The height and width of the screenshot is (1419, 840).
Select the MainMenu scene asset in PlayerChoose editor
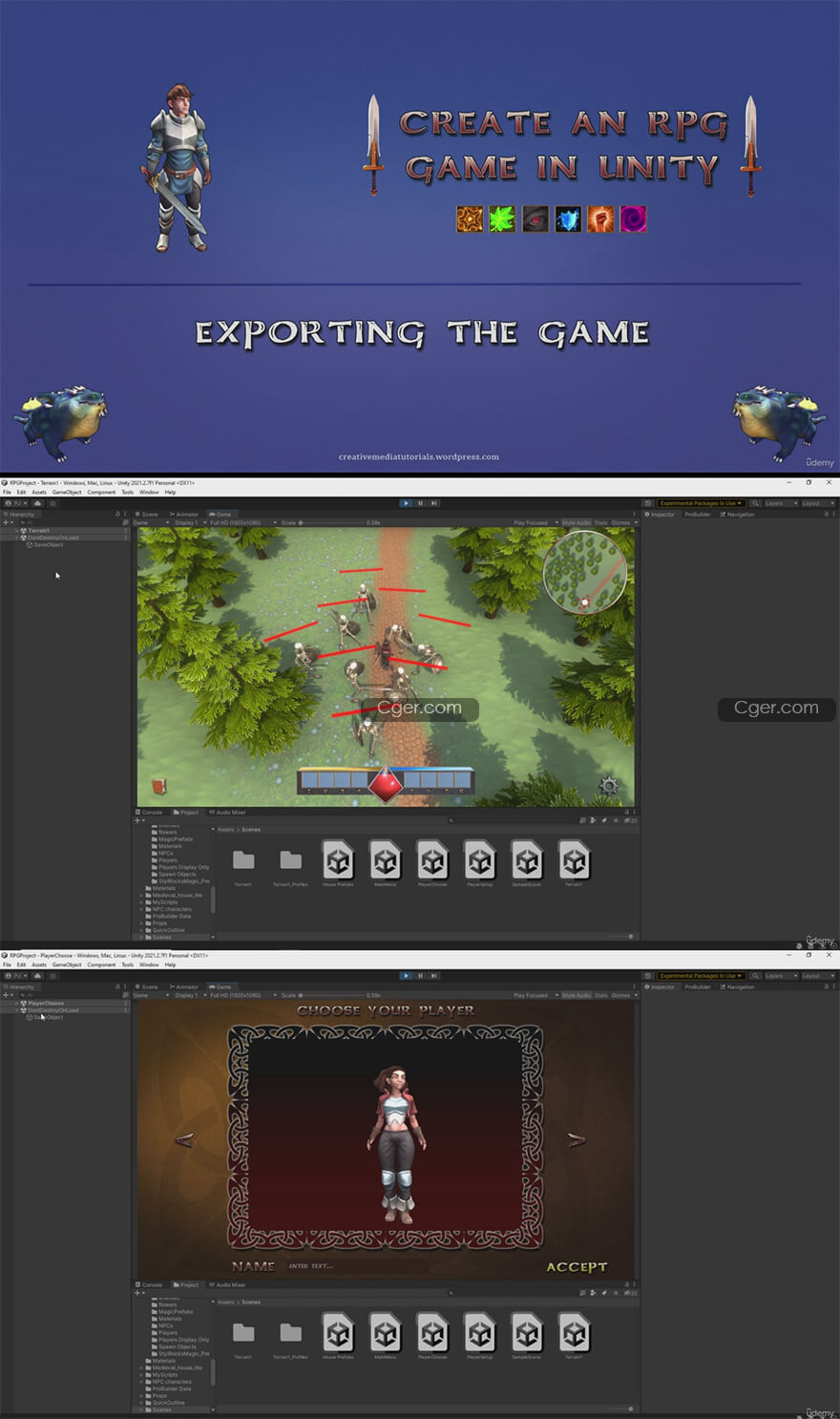(x=386, y=1335)
